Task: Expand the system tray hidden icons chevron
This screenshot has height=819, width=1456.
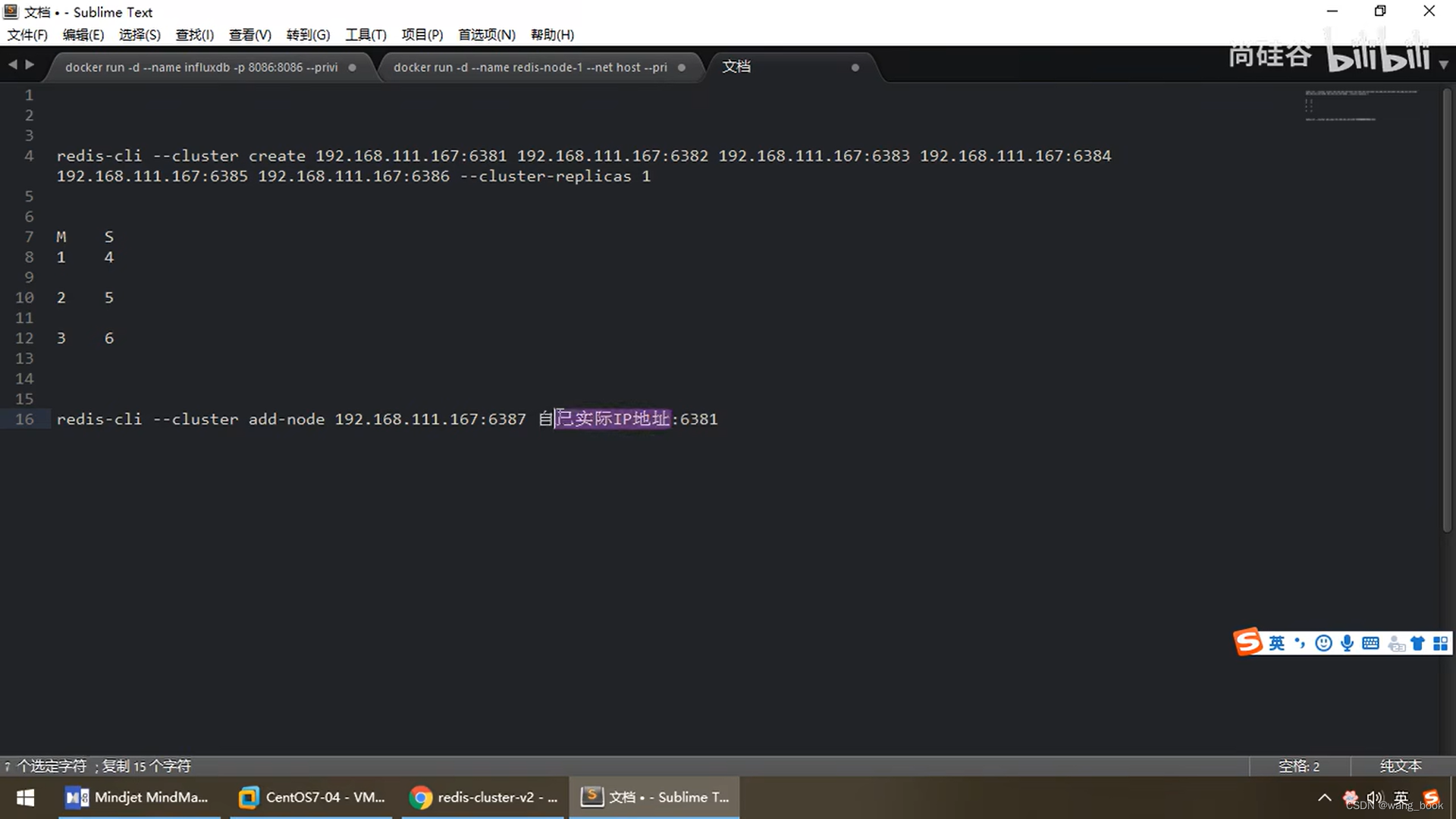Action: [1324, 797]
